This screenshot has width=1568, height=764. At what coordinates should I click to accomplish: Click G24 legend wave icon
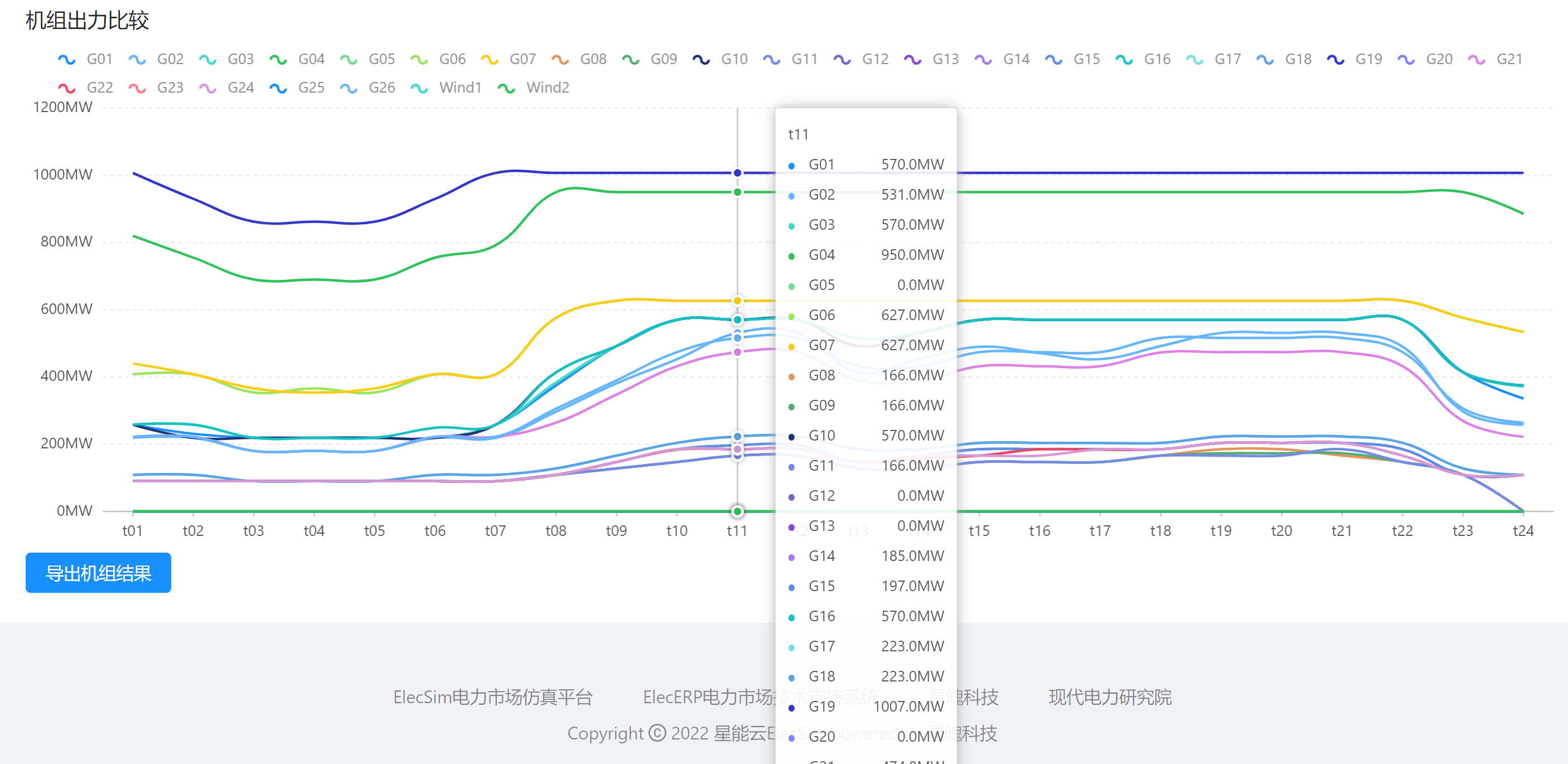[x=207, y=88]
